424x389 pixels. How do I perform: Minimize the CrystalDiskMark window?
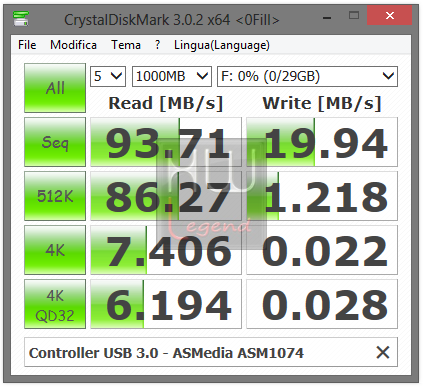point(327,17)
